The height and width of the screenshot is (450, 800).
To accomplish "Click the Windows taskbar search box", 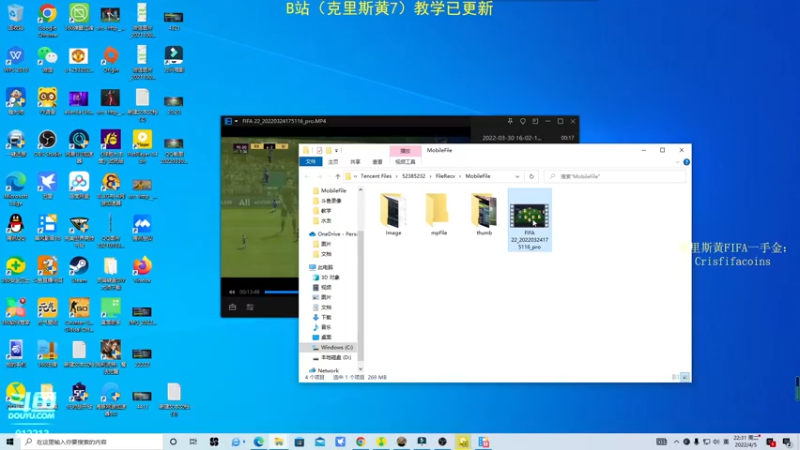I will coord(92,442).
